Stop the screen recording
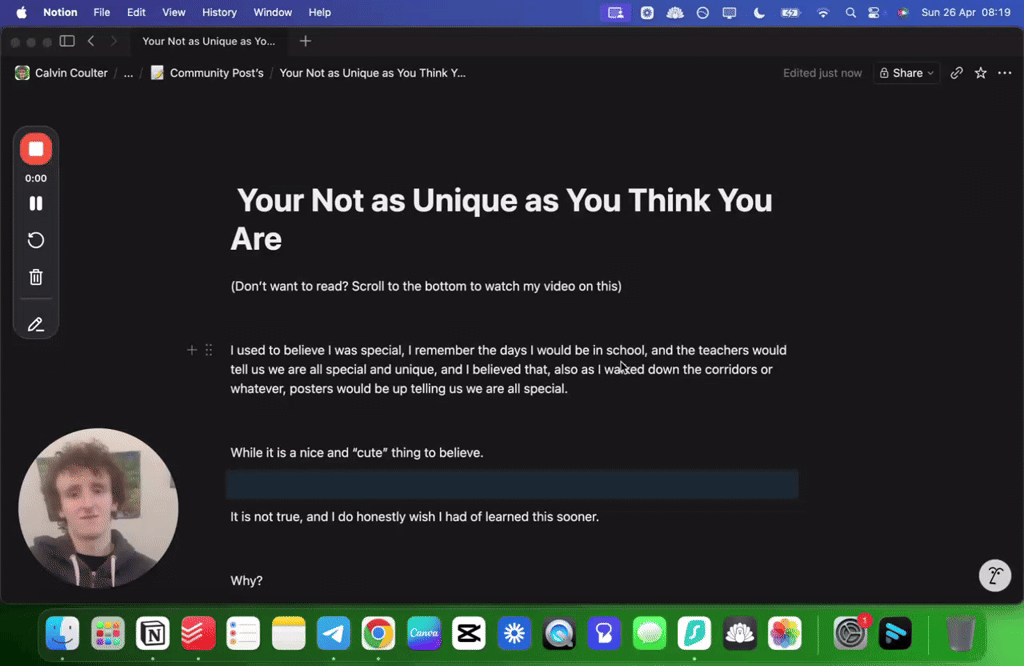1024x666 pixels. coord(35,148)
